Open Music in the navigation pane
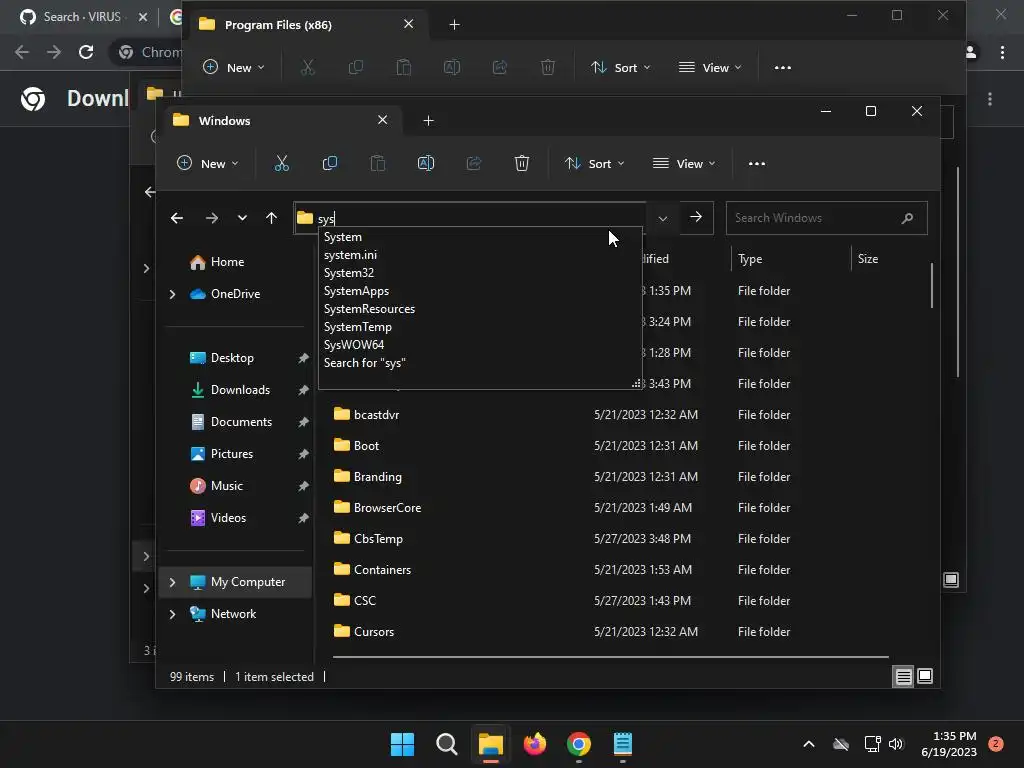Viewport: 1024px width, 768px height. point(227,486)
